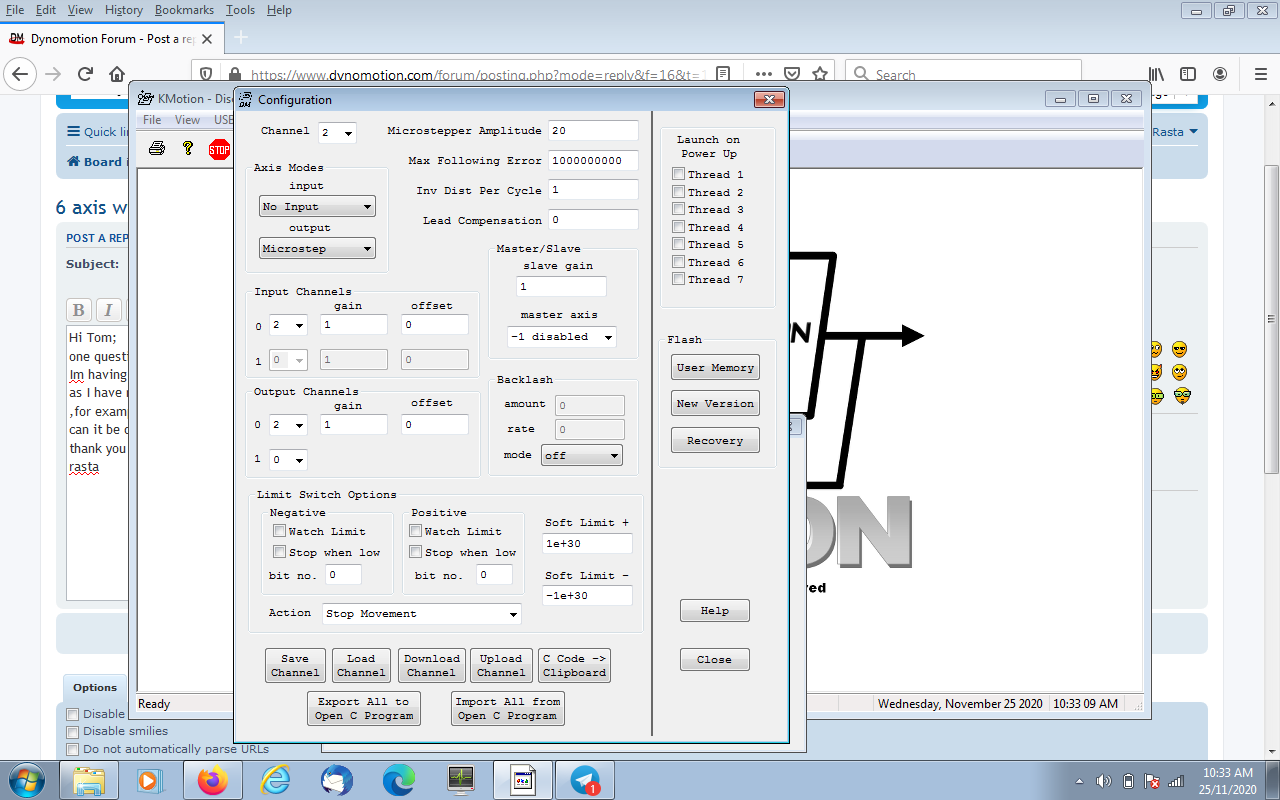Click the Download Channel button
Viewport: 1280px width, 800px height.
(x=431, y=665)
